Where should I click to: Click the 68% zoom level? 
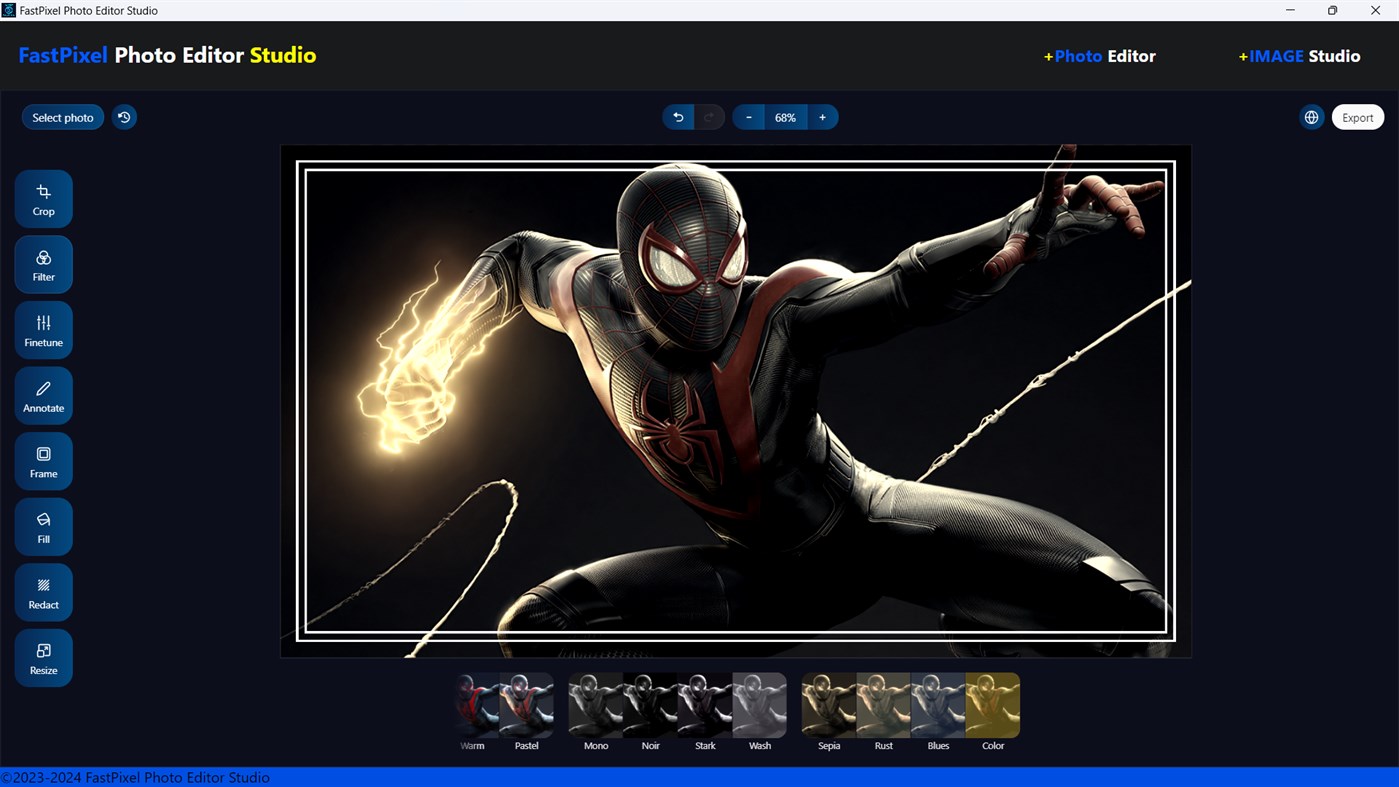point(785,117)
